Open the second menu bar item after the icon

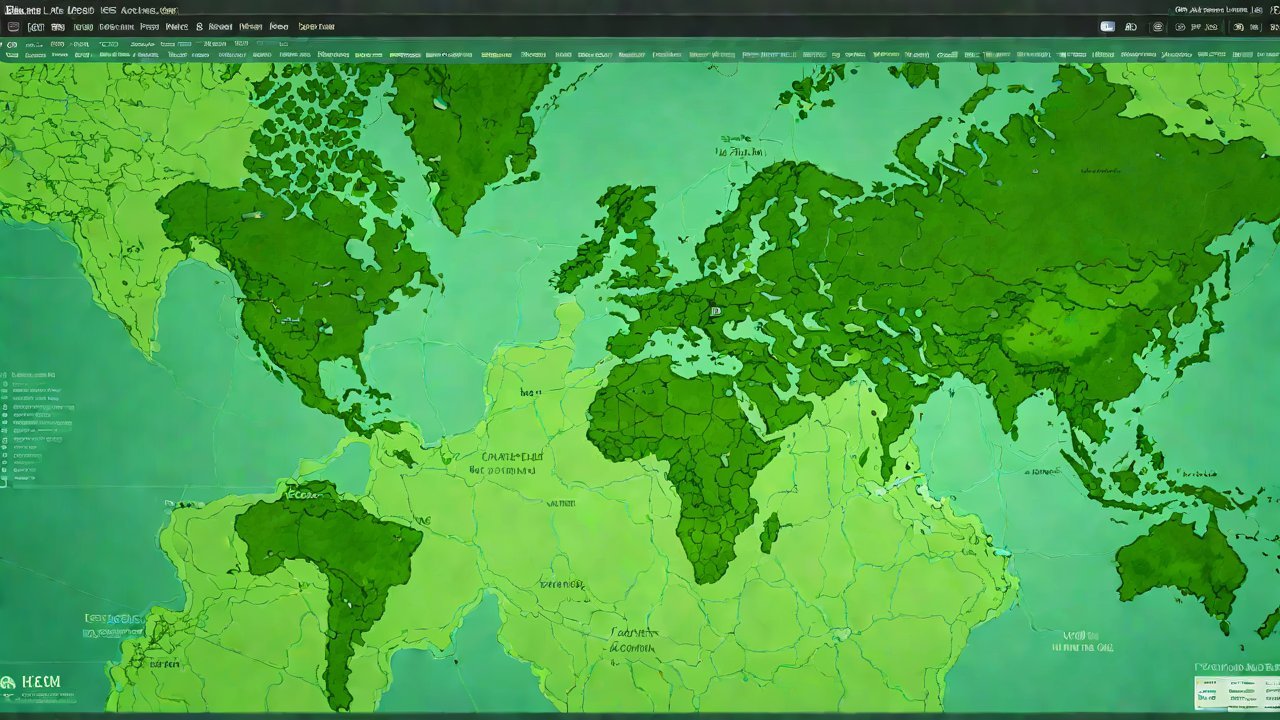point(59,27)
